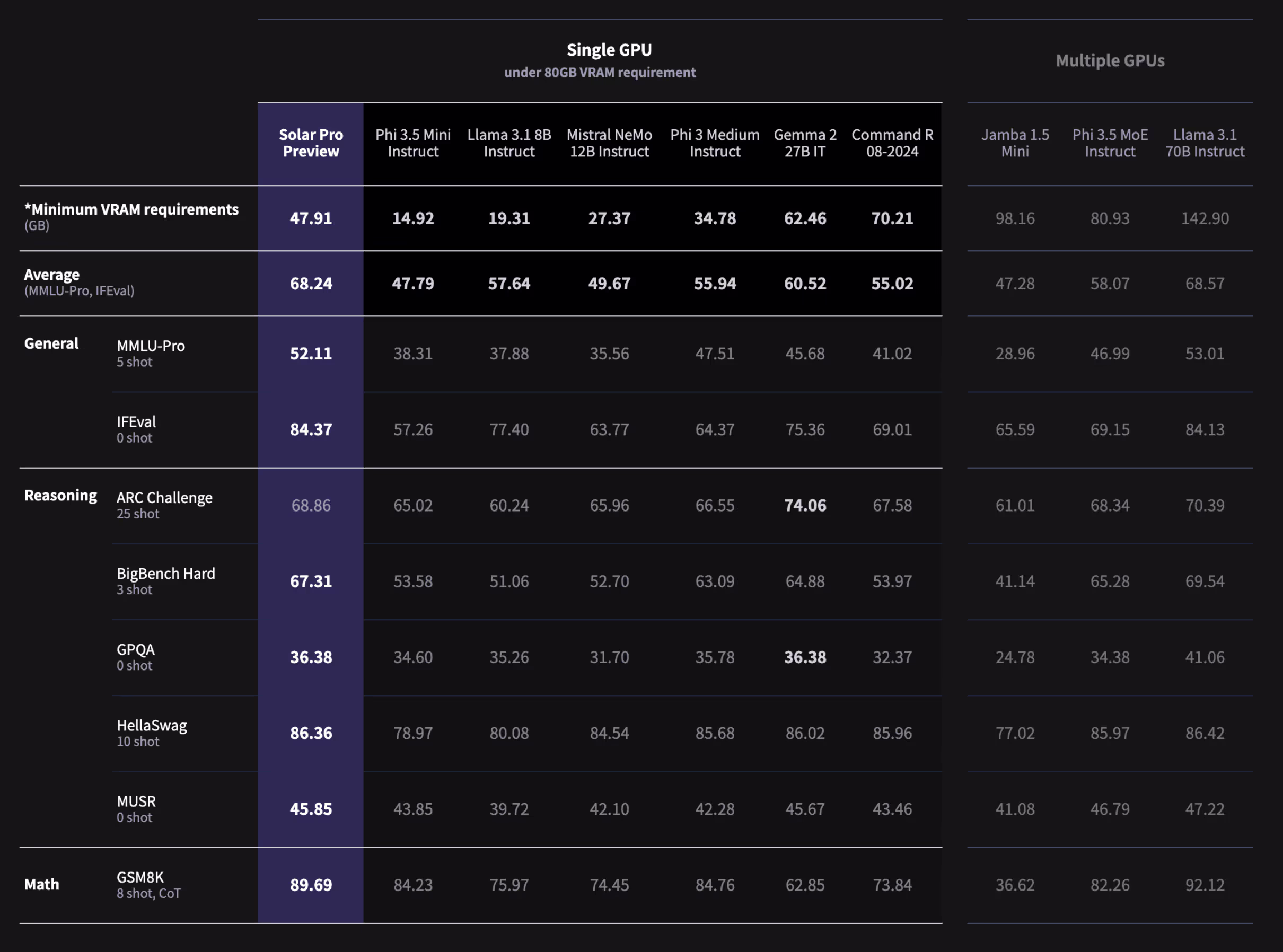Select the Phi 3.5 Mini Instruct header
The width and height of the screenshot is (1283, 952).
[412, 143]
